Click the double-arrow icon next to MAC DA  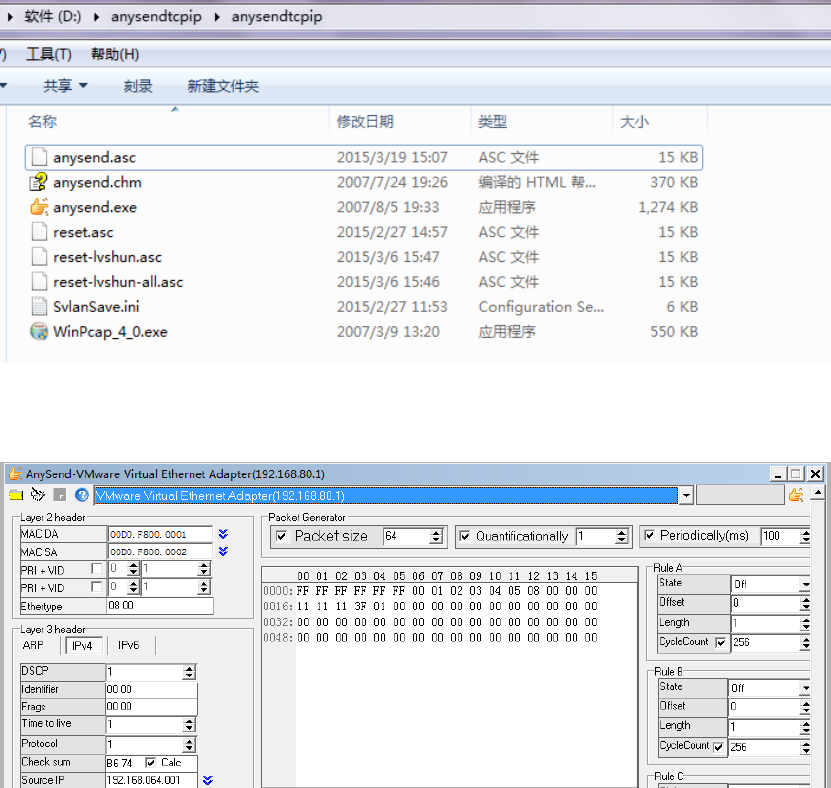223,534
